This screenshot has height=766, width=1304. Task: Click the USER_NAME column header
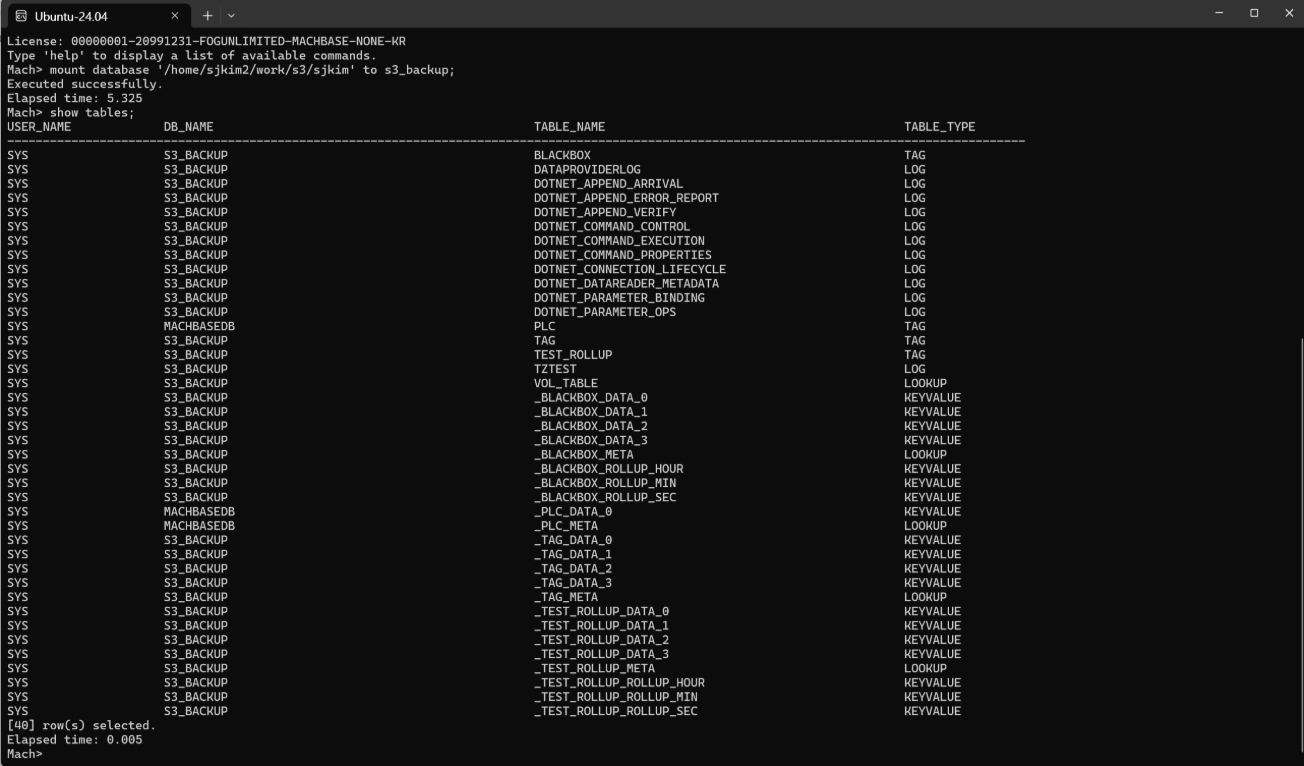click(x=39, y=127)
